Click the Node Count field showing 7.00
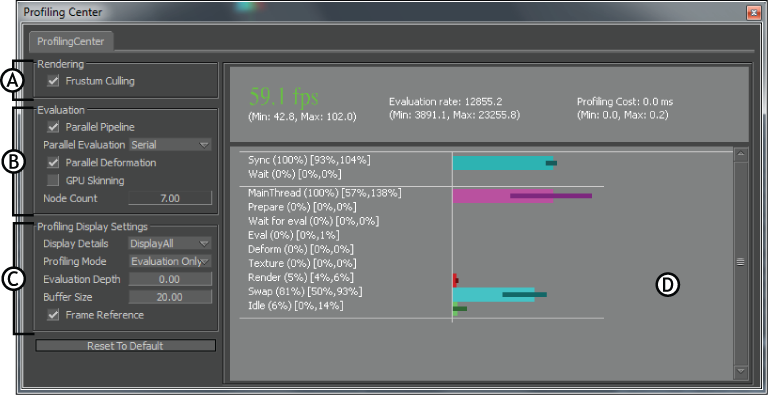 tap(170, 198)
